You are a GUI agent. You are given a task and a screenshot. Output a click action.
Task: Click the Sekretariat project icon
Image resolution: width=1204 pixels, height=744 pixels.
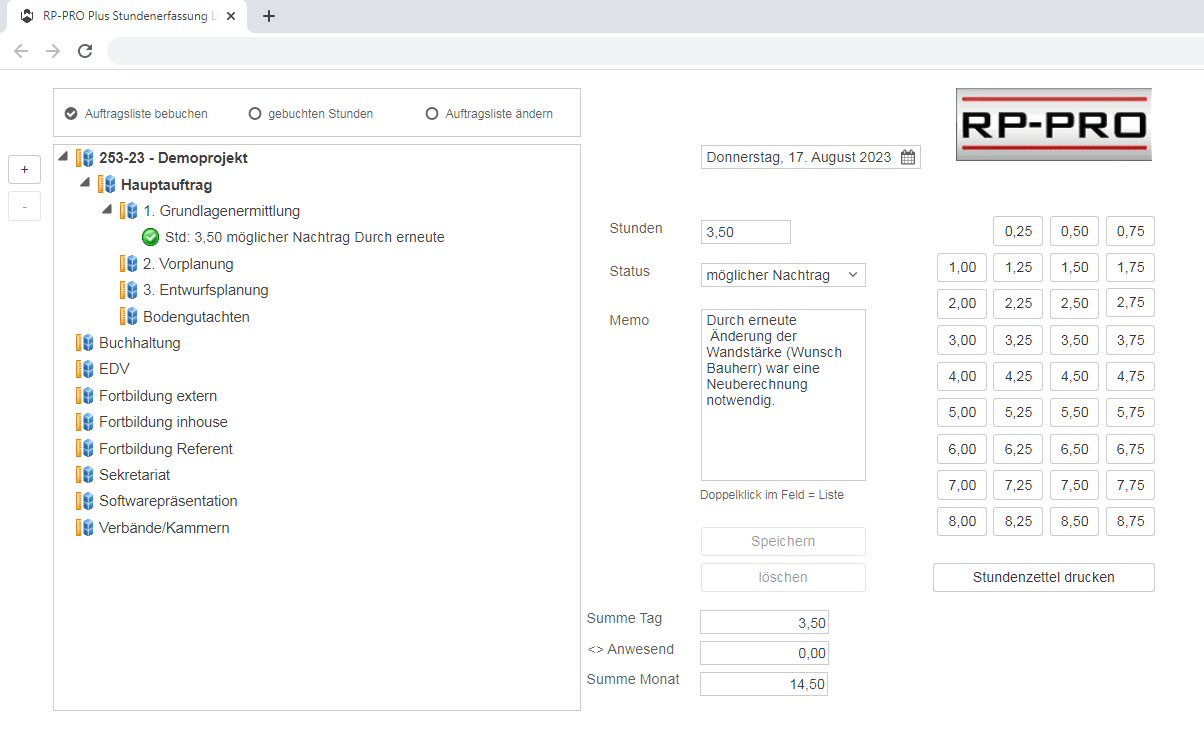point(85,475)
